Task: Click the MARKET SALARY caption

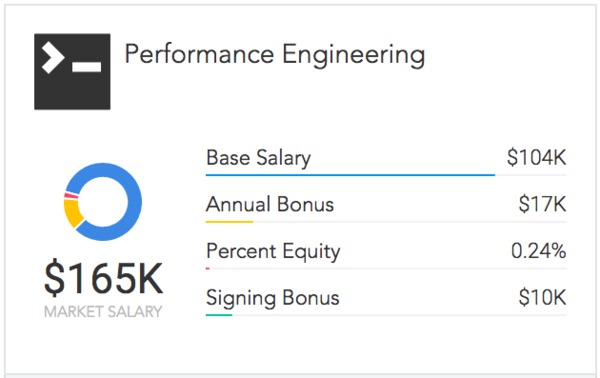Action: click(x=103, y=312)
